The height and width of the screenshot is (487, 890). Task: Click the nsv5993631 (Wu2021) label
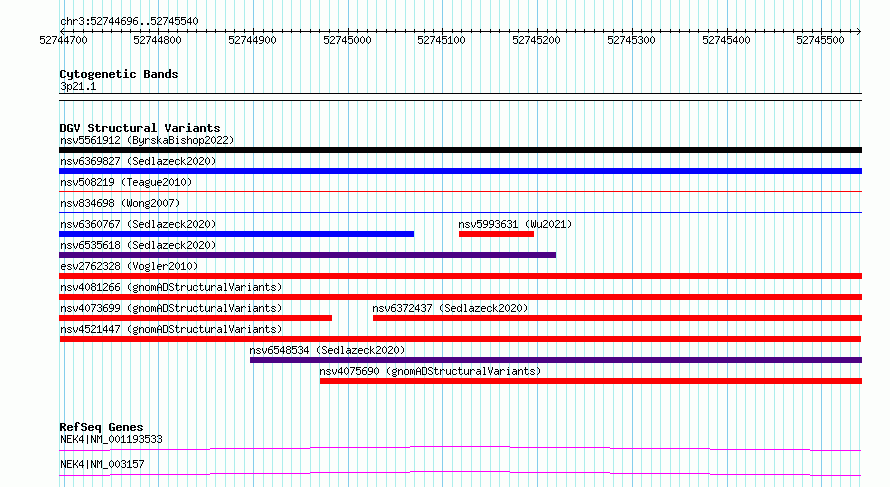coord(515,224)
